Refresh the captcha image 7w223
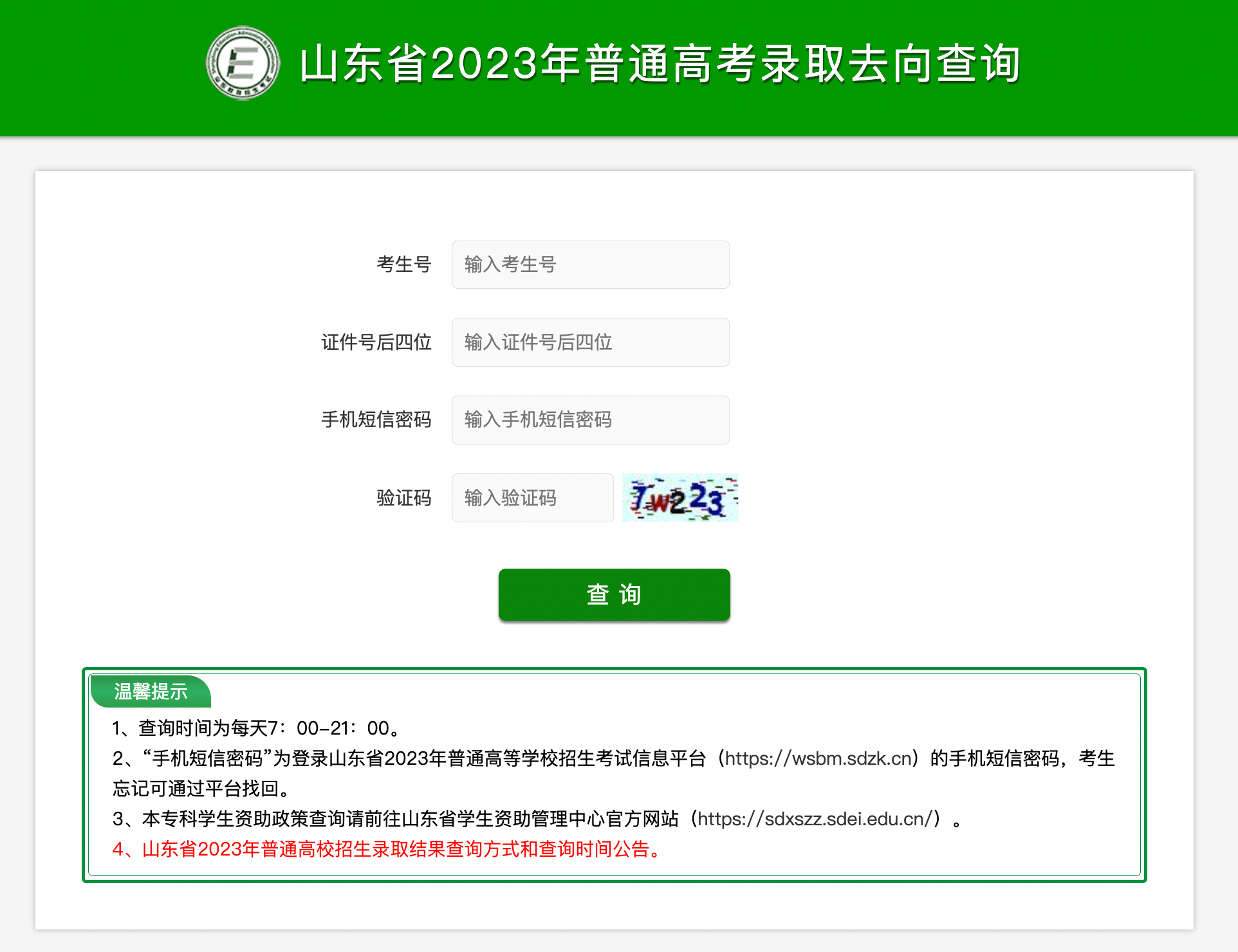 click(x=680, y=498)
